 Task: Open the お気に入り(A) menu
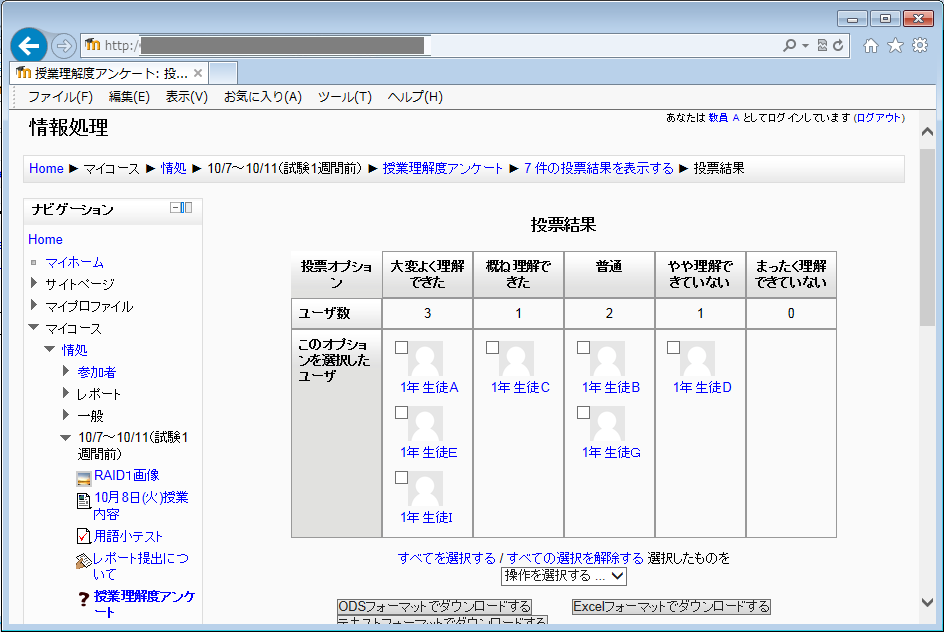262,97
